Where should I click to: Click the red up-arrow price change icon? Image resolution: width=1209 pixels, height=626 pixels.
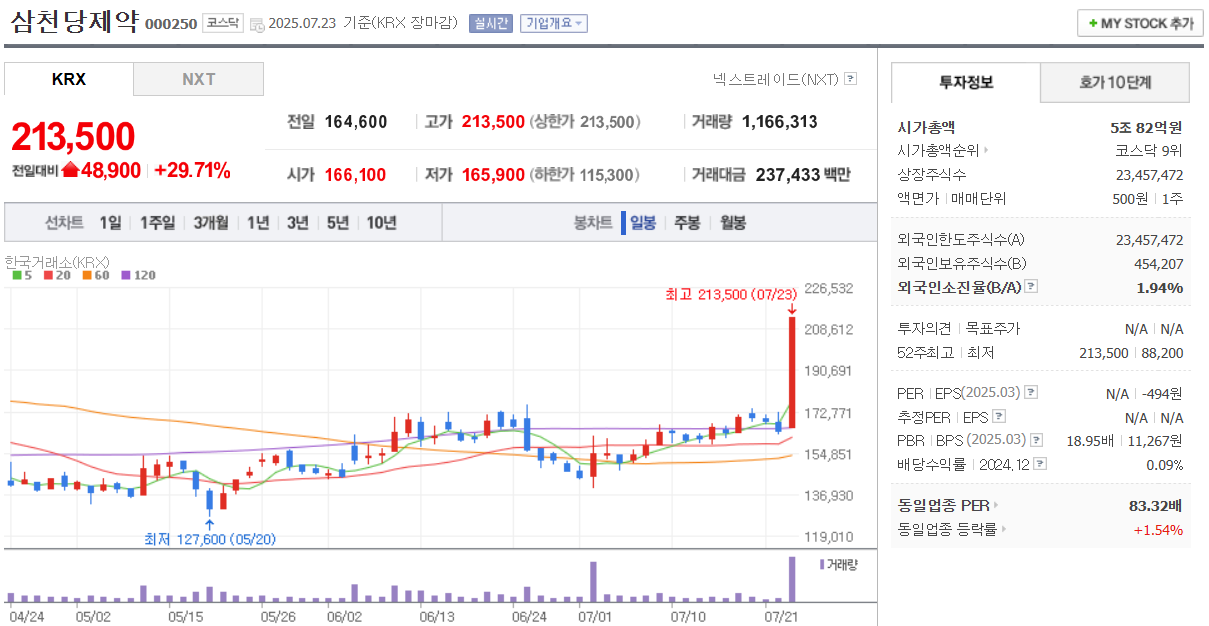pyautogui.click(x=70, y=170)
